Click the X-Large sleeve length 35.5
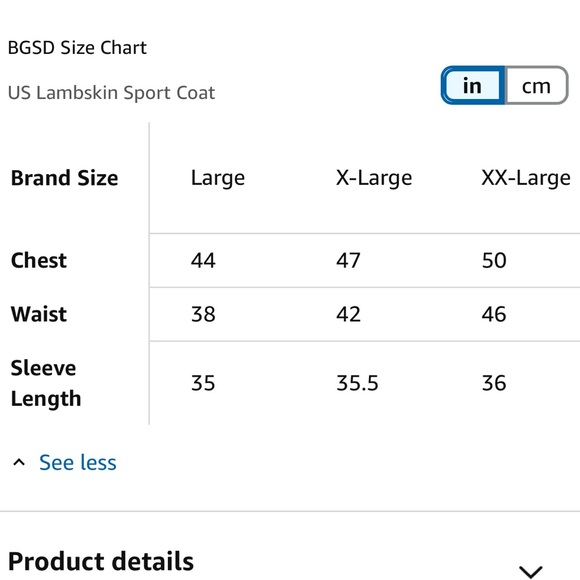 (357, 383)
